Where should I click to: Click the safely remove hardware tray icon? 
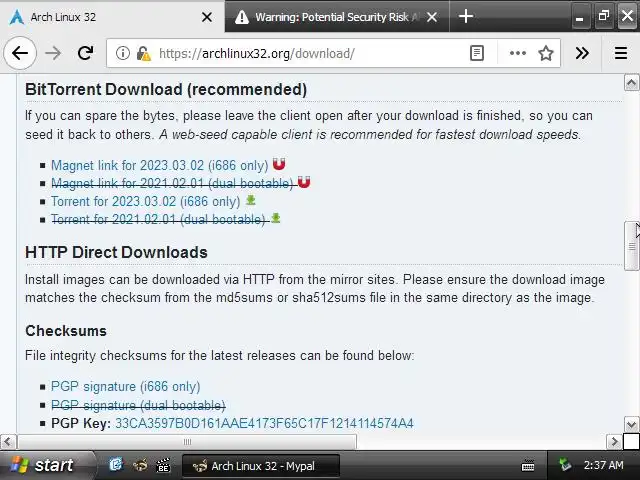click(565, 465)
